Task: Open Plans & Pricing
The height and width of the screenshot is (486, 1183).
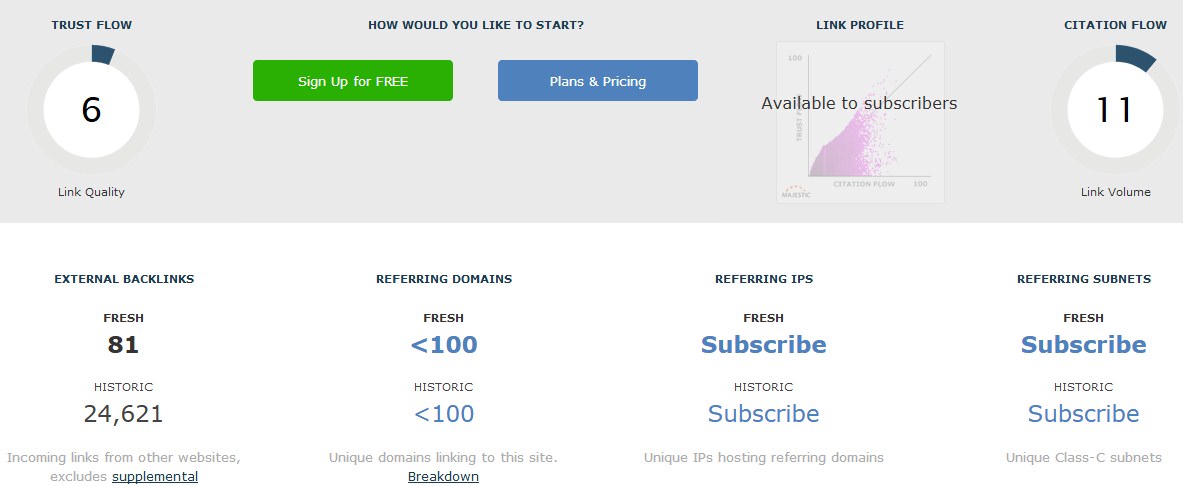Action: (x=598, y=81)
